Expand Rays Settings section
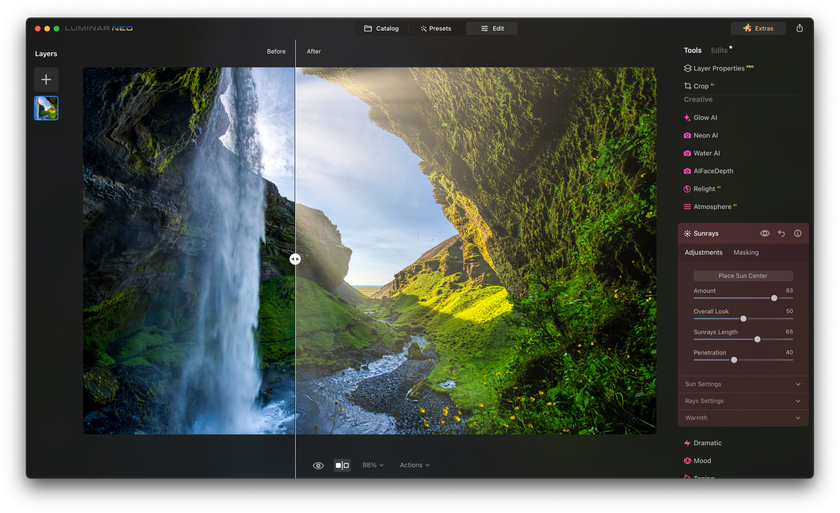This screenshot has height=513, width=840. [742, 401]
